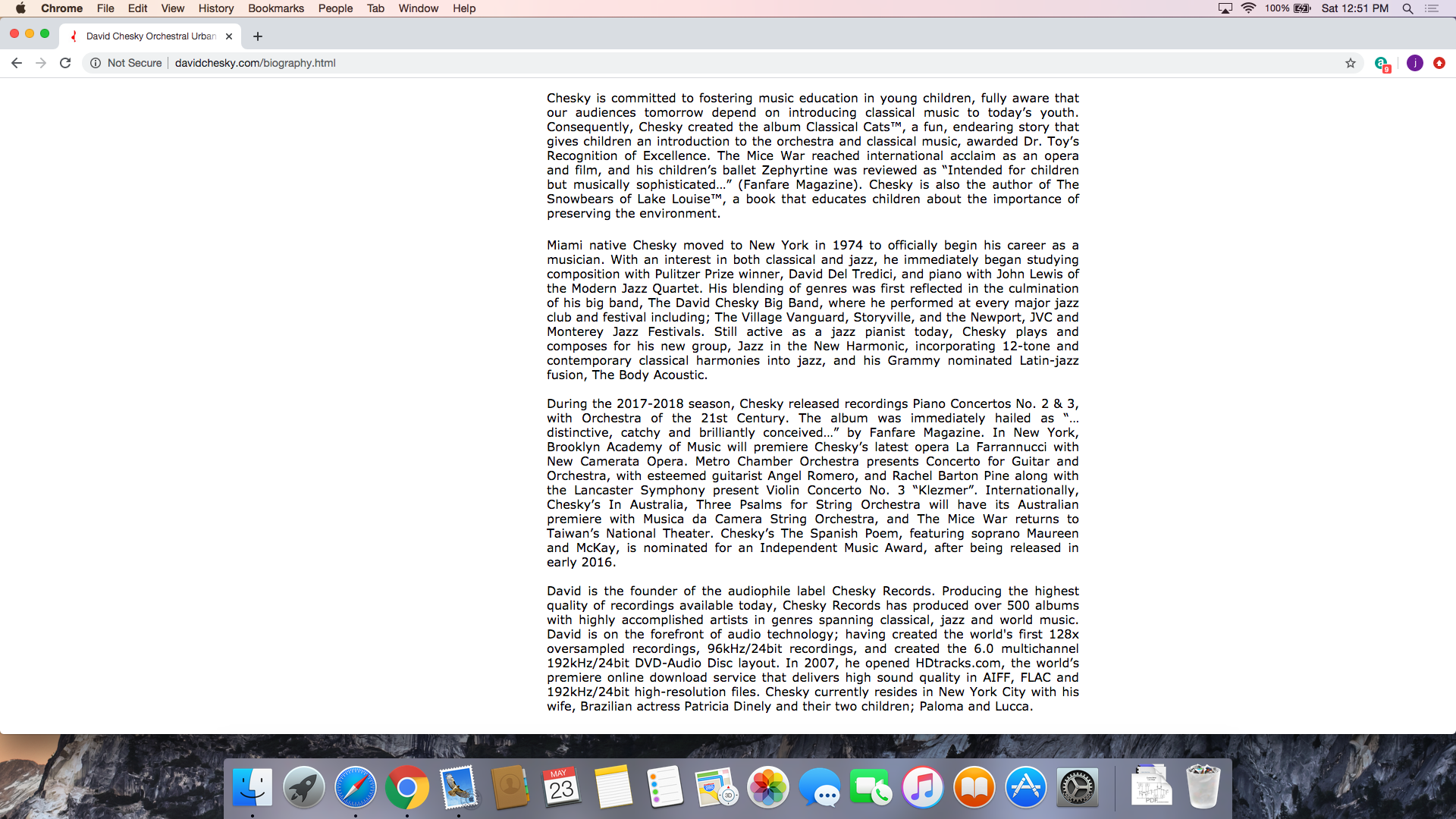Launch Finder from the Dock
Image resolution: width=1456 pixels, height=819 pixels.
coord(253,788)
